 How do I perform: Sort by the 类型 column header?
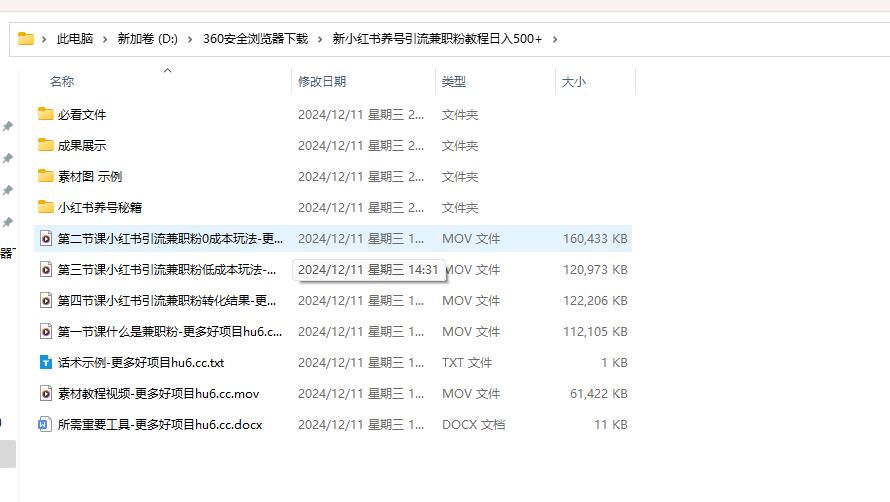(454, 82)
